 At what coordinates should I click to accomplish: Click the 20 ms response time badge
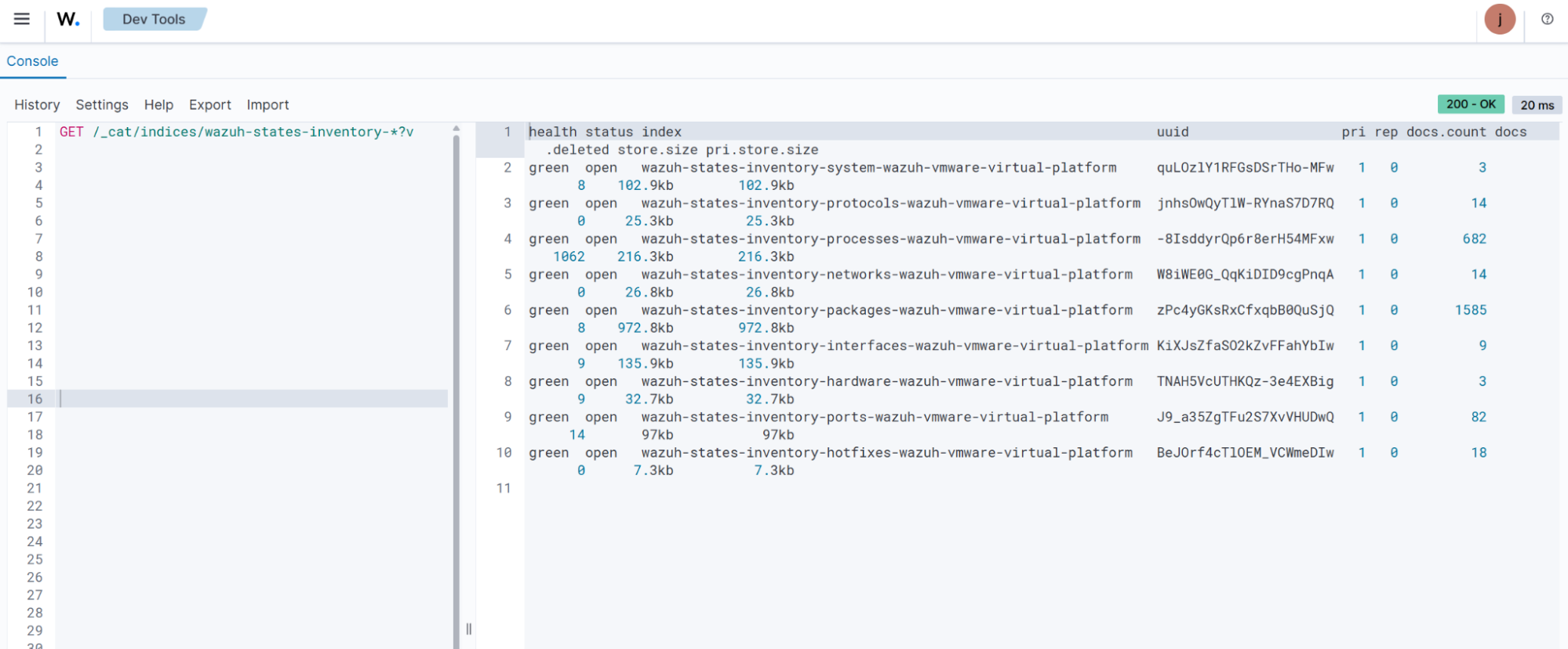click(x=1537, y=105)
